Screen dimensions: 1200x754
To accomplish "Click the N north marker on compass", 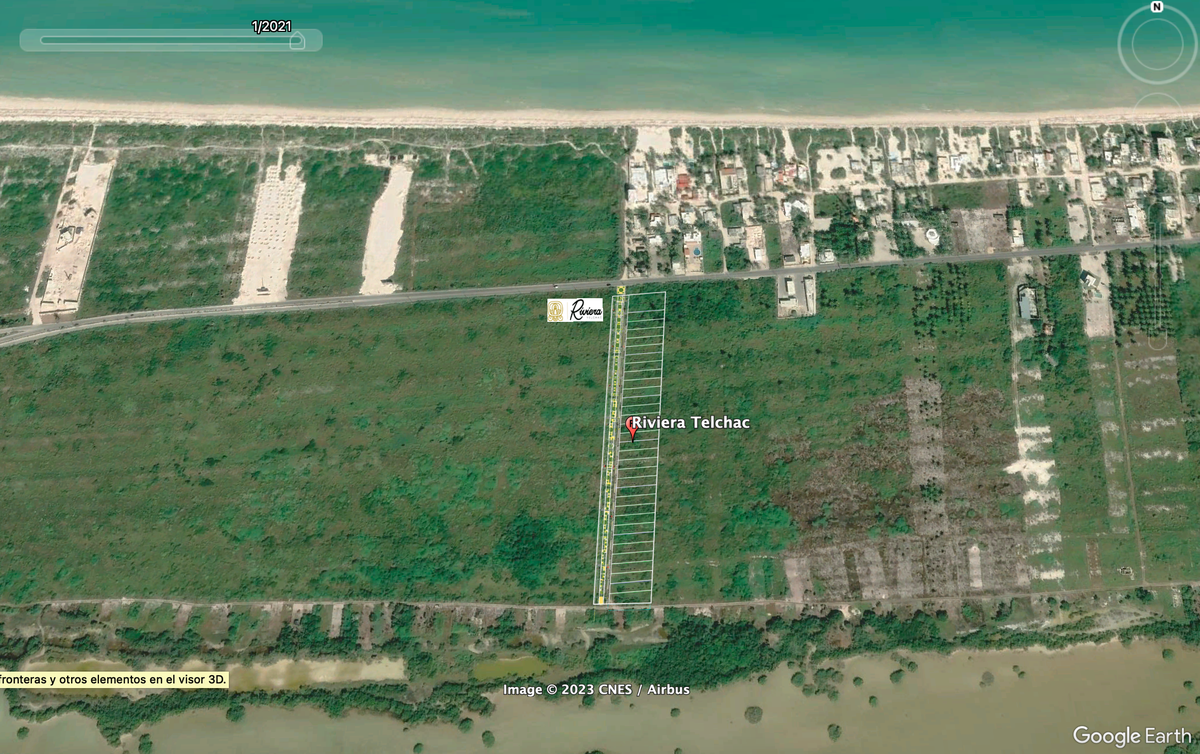I will [x=1157, y=7].
